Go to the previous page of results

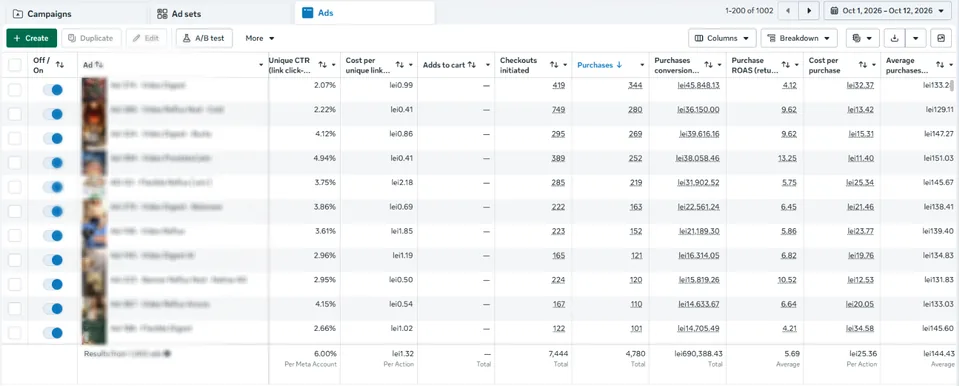[x=788, y=11]
